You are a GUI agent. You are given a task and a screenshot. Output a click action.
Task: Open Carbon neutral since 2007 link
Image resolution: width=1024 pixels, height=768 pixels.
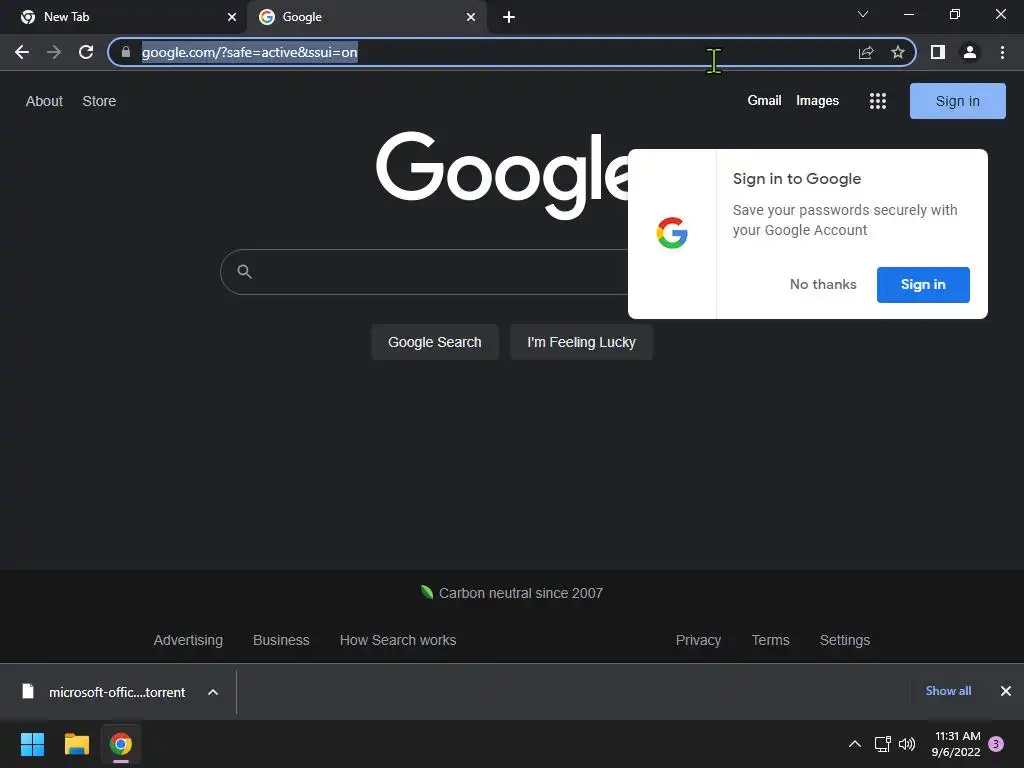point(520,593)
